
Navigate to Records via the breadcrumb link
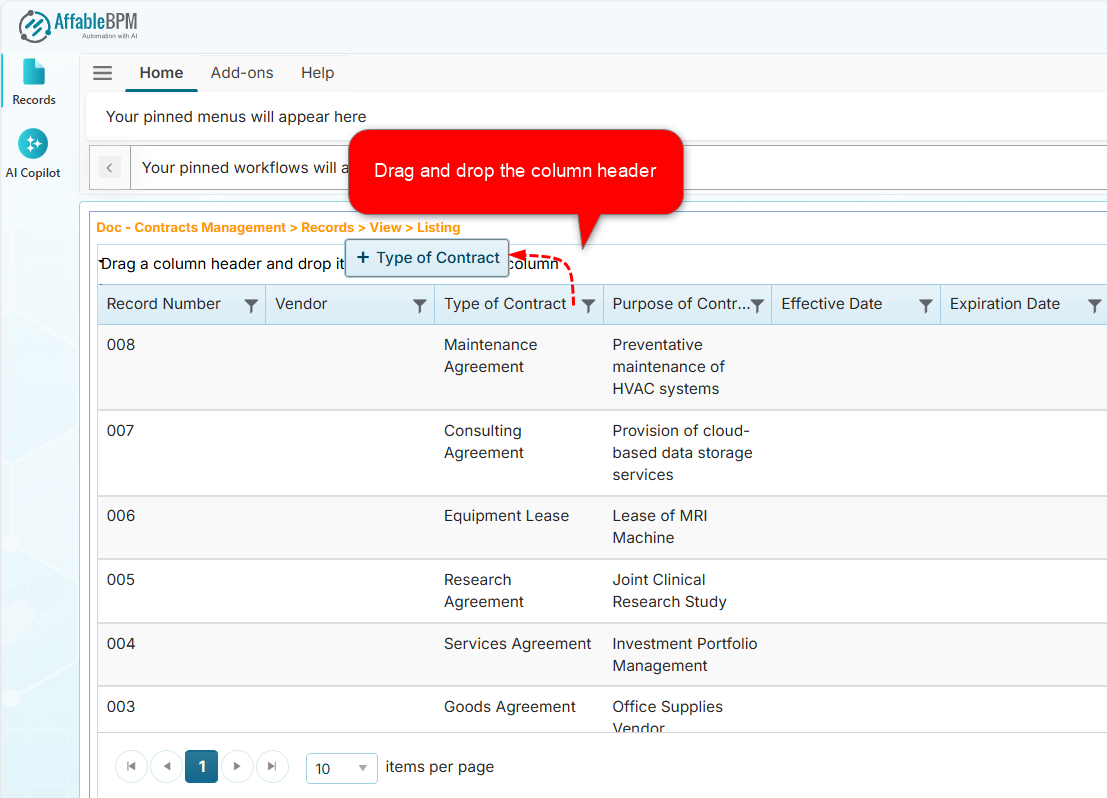pyautogui.click(x=328, y=227)
